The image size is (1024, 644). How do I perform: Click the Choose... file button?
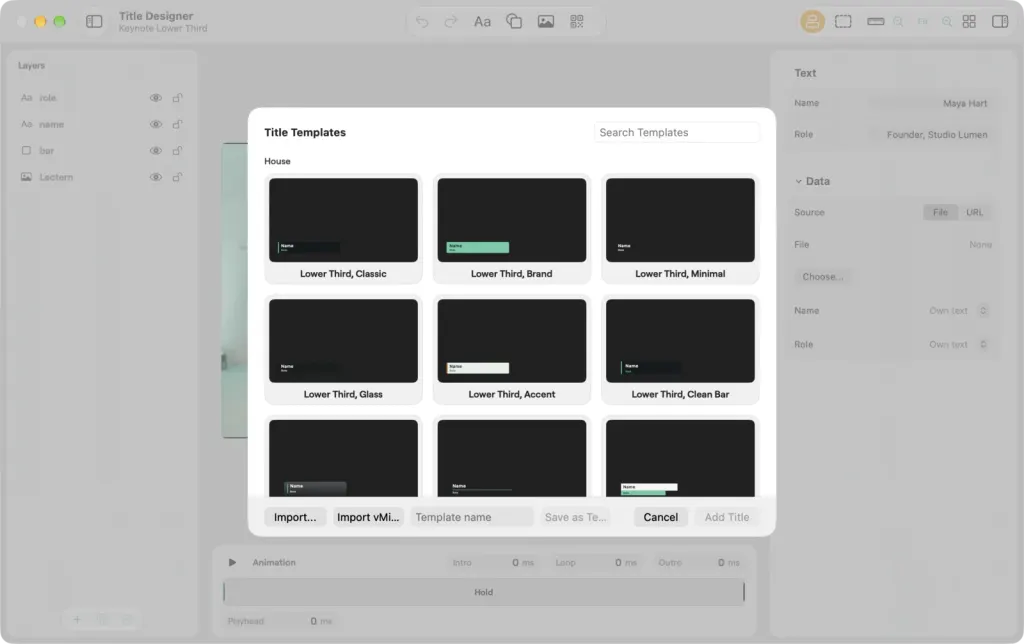coord(823,277)
